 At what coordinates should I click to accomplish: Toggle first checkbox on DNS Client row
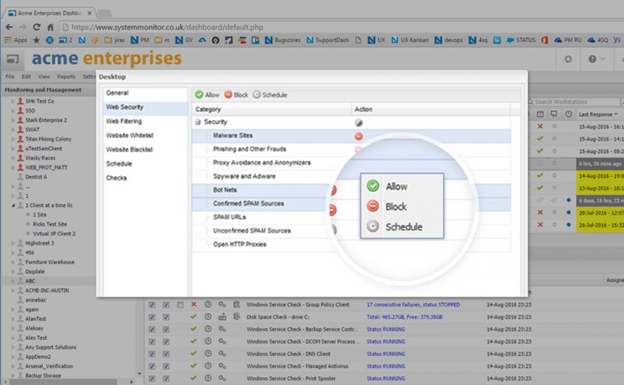pyautogui.click(x=152, y=354)
